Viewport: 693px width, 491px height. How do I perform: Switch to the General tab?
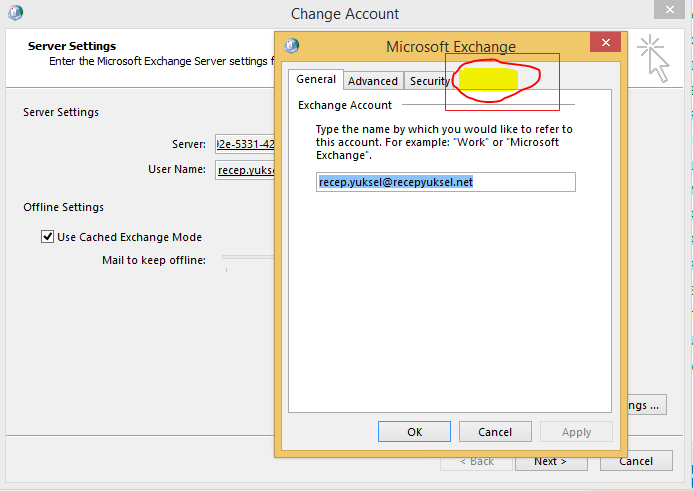tap(316, 80)
